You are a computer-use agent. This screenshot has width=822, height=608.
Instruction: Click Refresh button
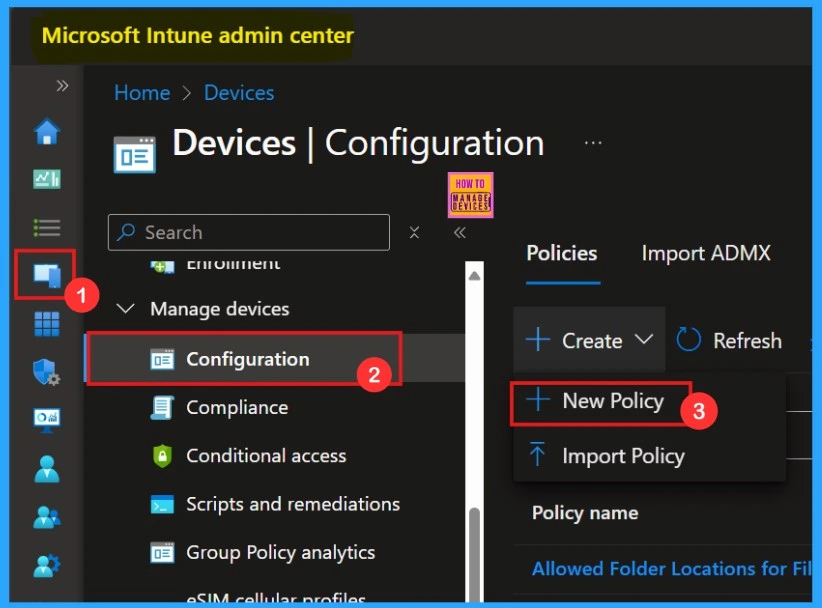coord(729,340)
